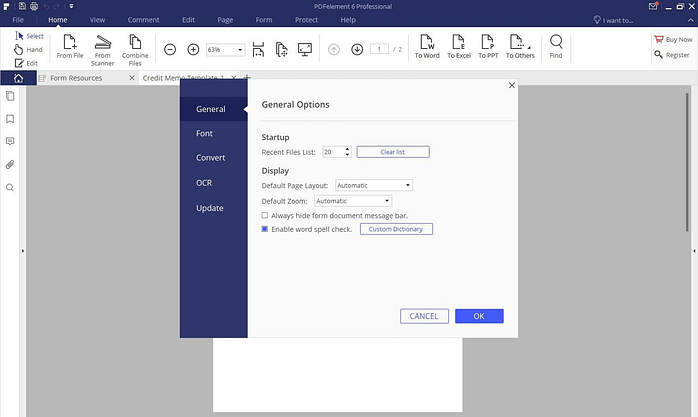Click the zoom out minus icon

(169, 49)
